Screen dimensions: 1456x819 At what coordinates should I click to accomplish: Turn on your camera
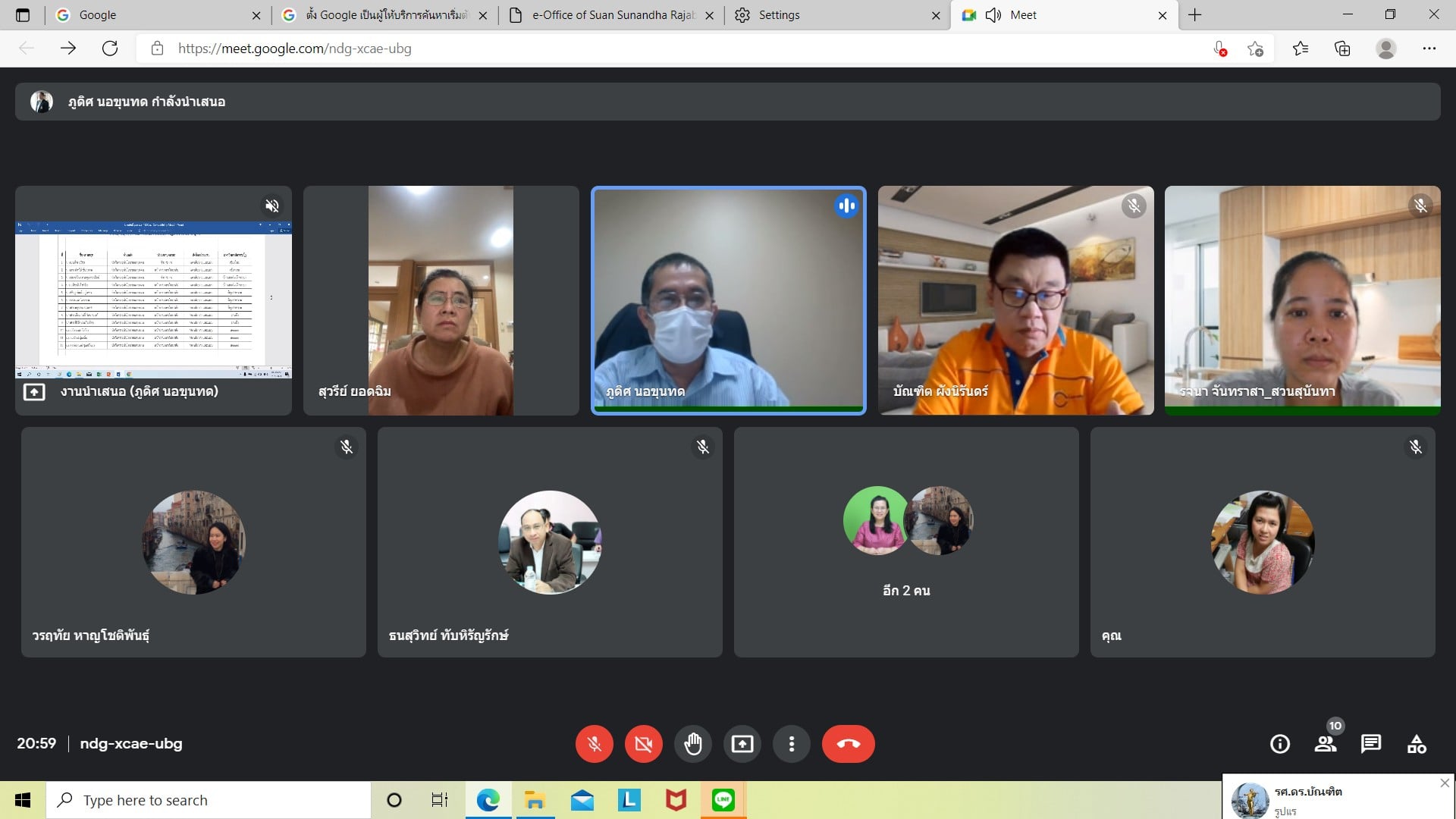pyautogui.click(x=643, y=744)
